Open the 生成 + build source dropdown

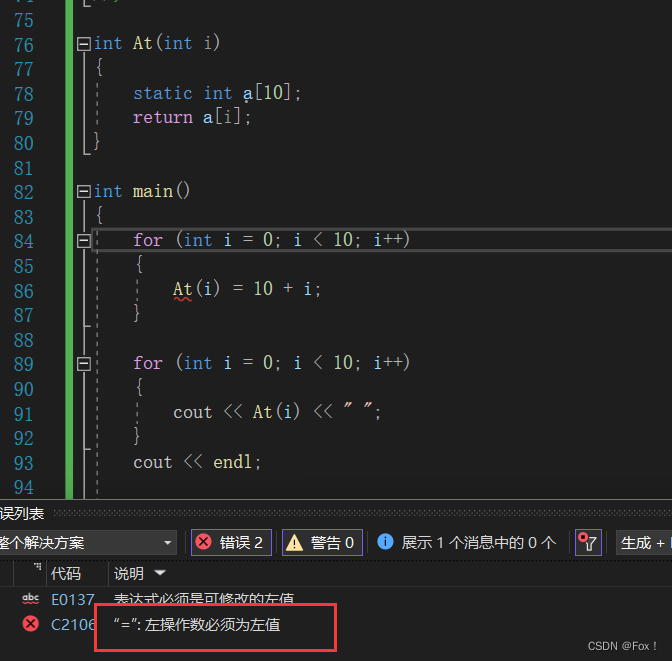[644, 543]
